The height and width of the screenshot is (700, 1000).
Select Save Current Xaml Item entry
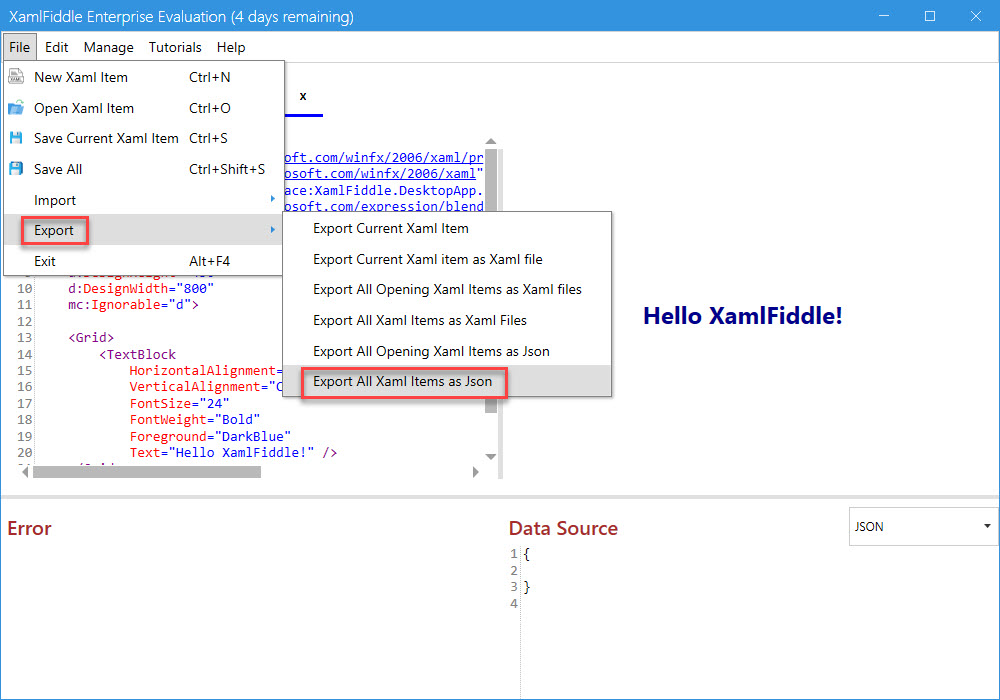click(x=143, y=138)
